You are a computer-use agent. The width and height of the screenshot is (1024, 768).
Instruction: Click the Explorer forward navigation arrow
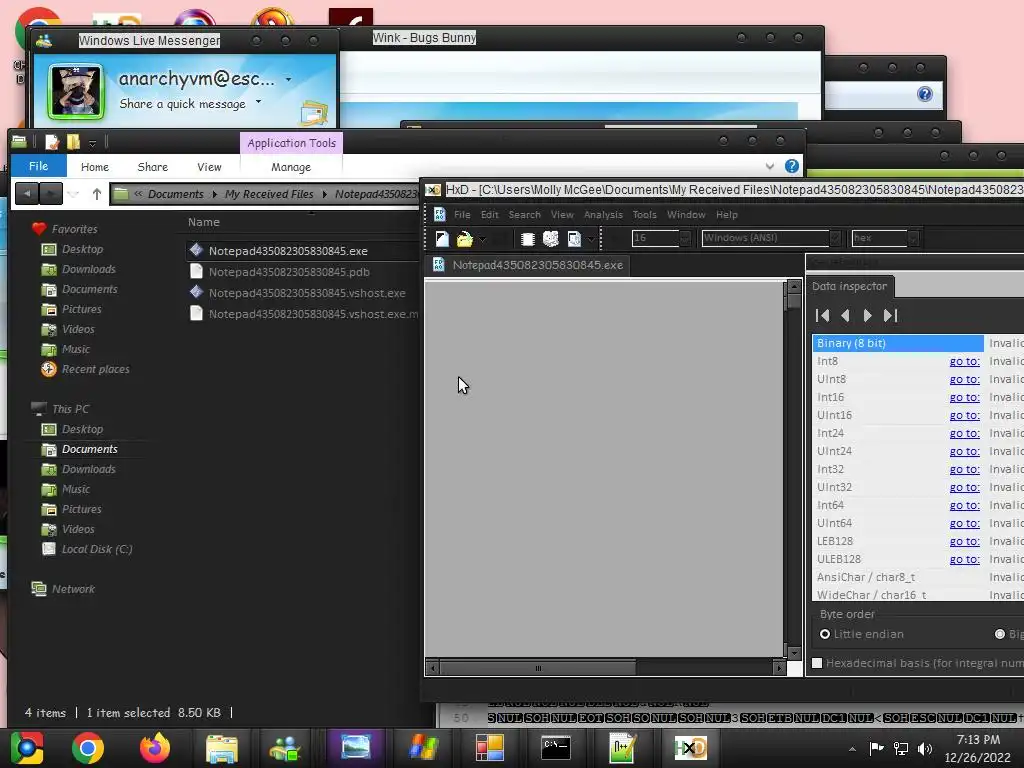(51, 193)
